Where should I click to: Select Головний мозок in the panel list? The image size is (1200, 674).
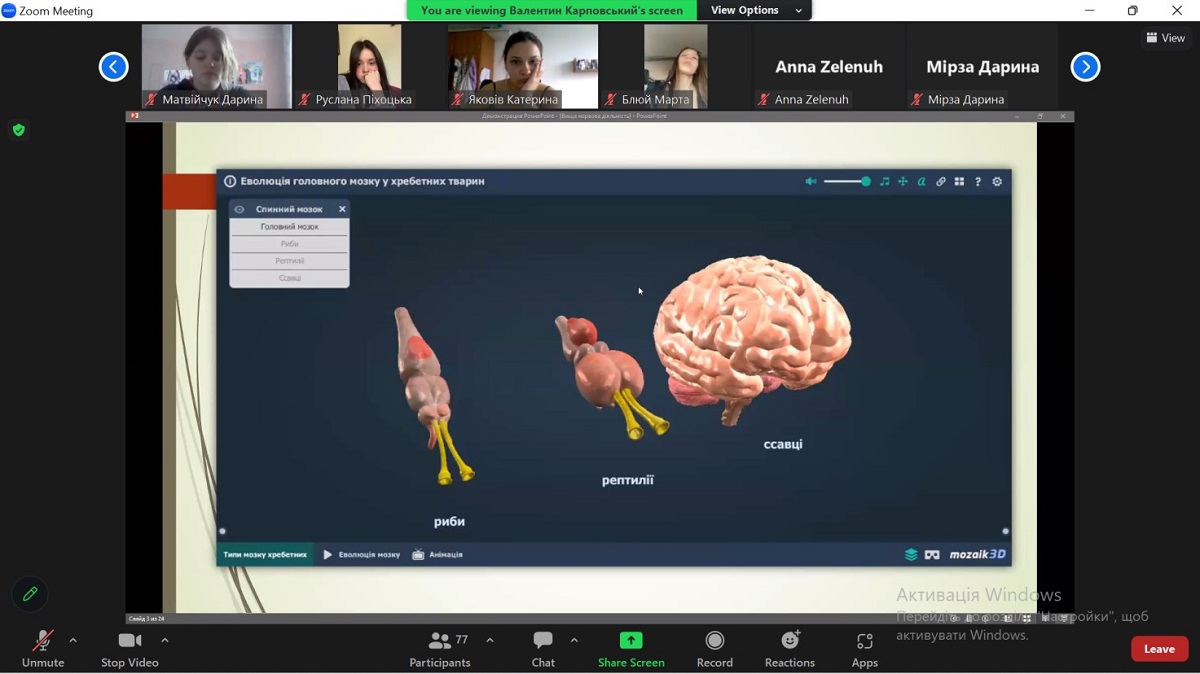pos(290,227)
